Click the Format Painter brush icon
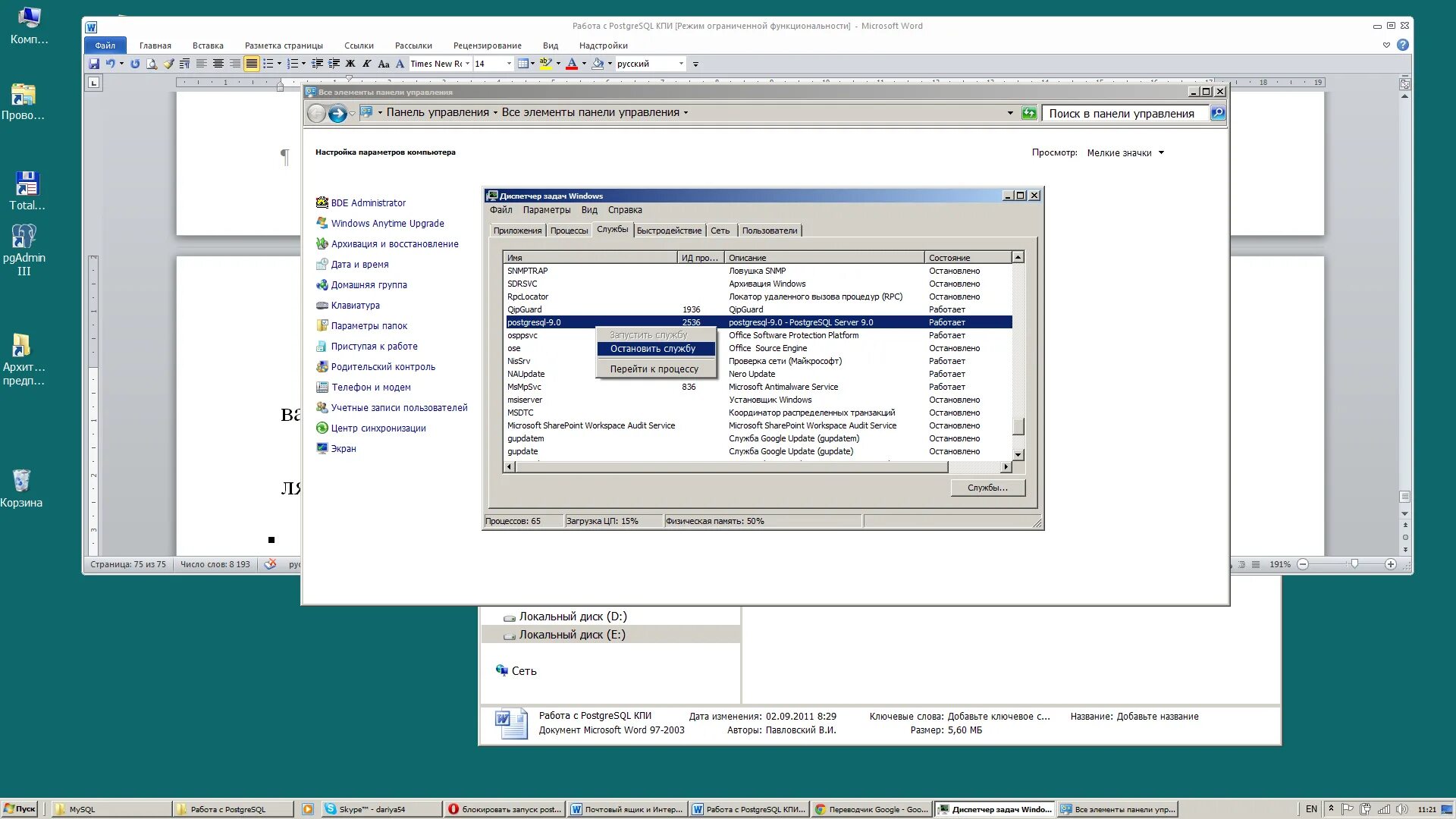1456x819 pixels. [168, 64]
